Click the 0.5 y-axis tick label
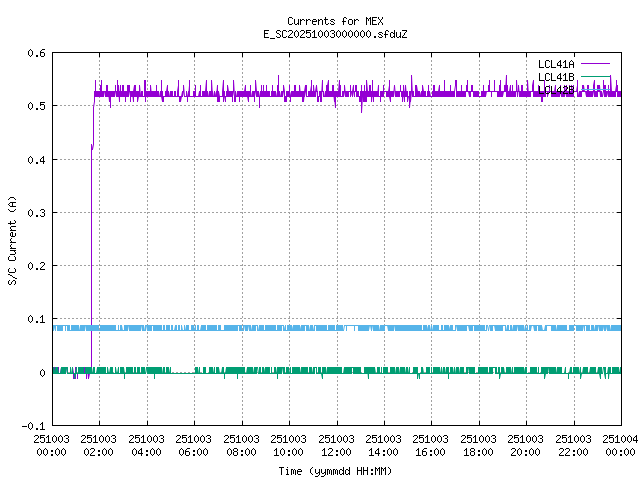This screenshot has height=480, width=640. tap(36, 106)
